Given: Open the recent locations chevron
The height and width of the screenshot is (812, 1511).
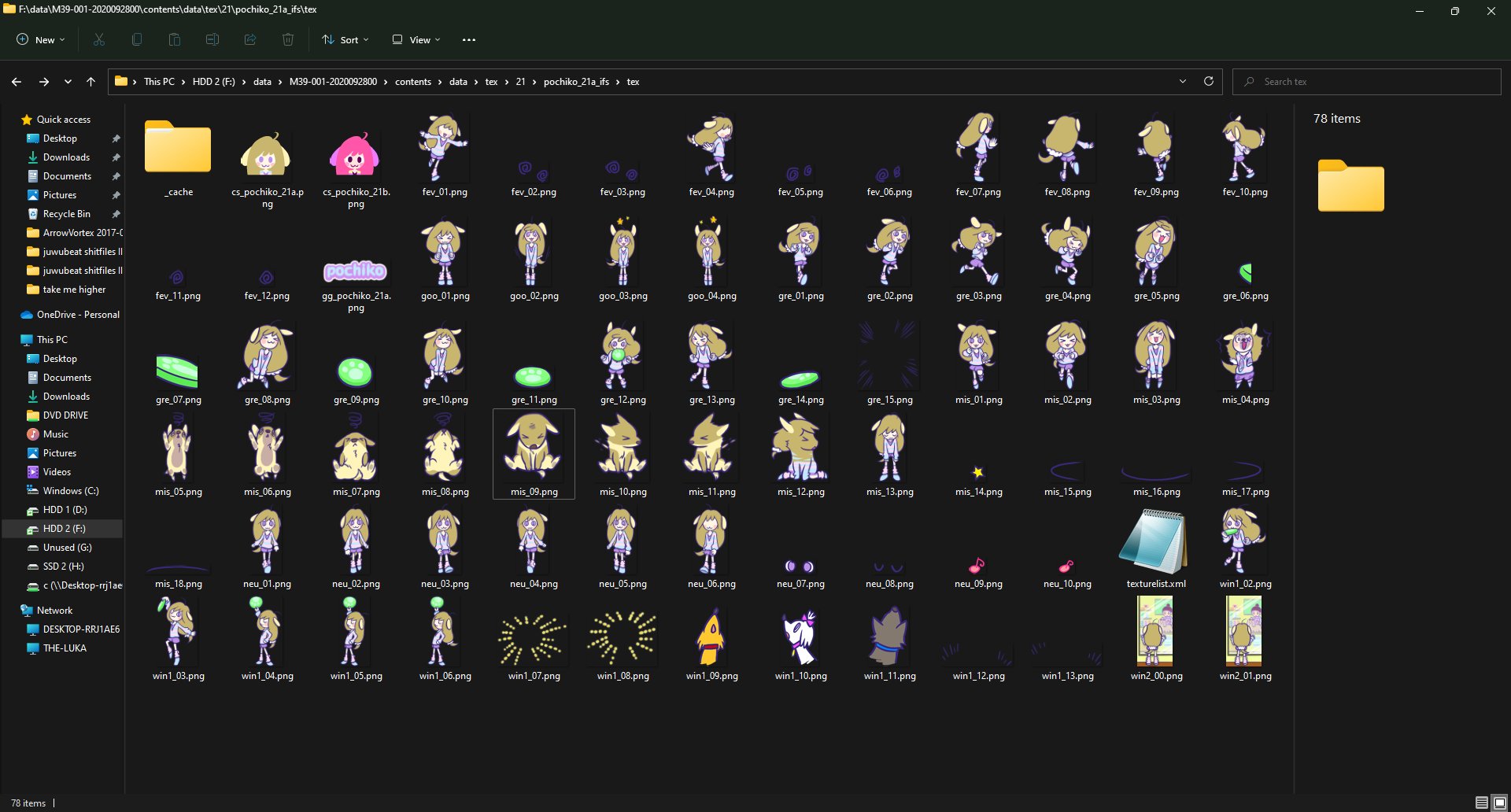Looking at the screenshot, I should coord(68,82).
